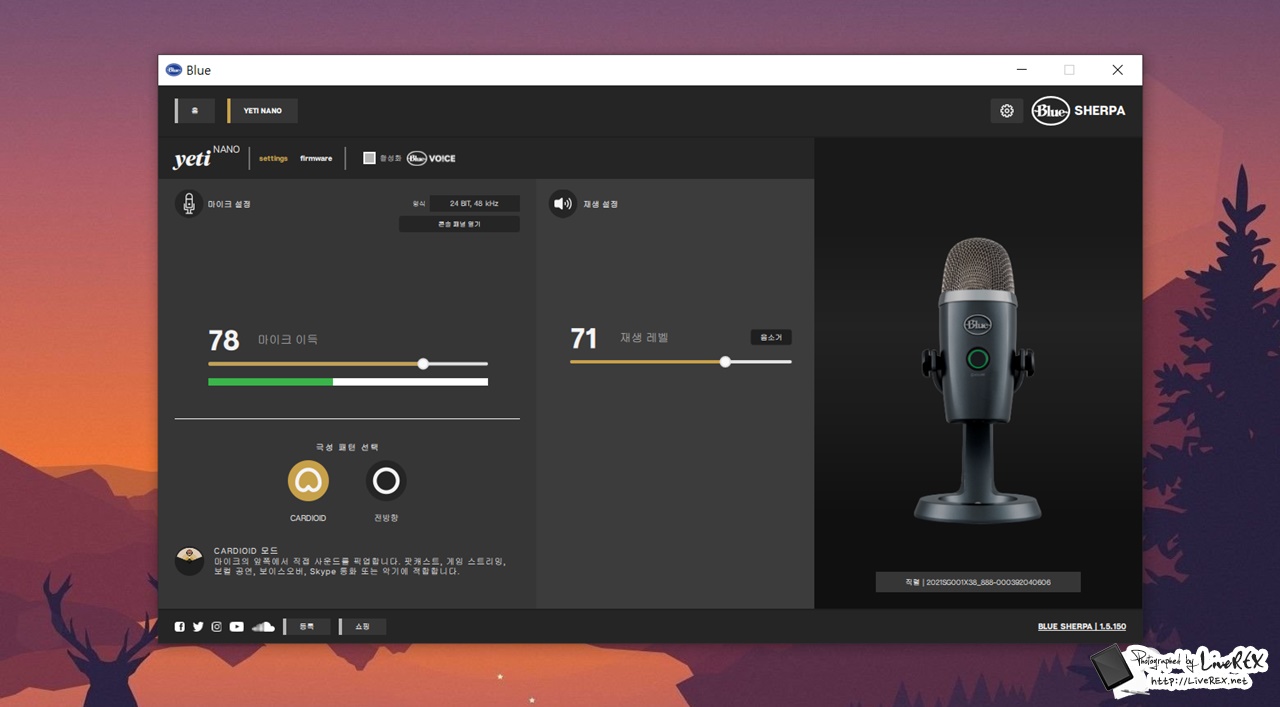The image size is (1280, 707).
Task: Mute playback with the mute button
Action: [771, 338]
